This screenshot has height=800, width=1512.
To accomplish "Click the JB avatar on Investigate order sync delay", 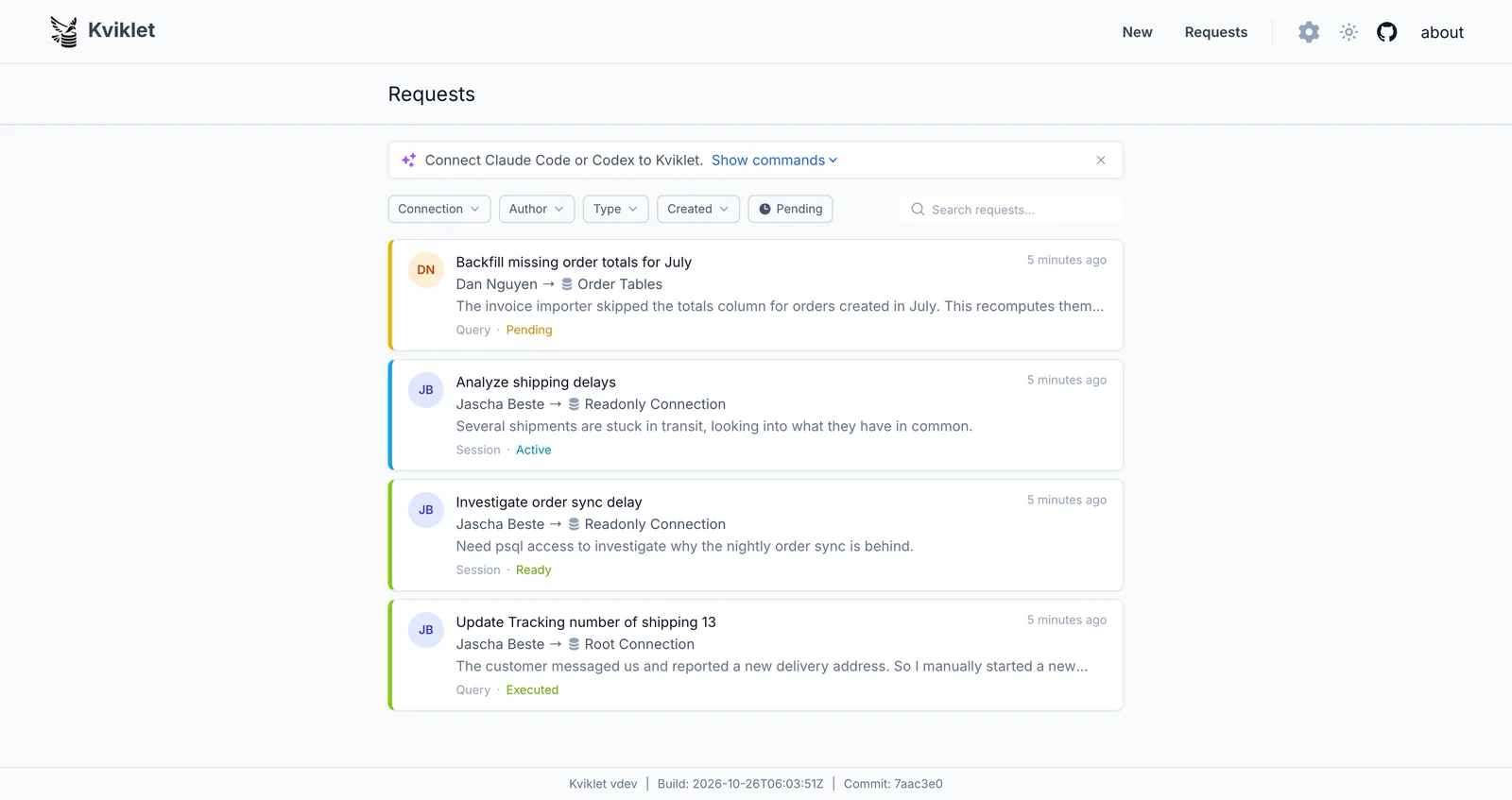I will [426, 510].
